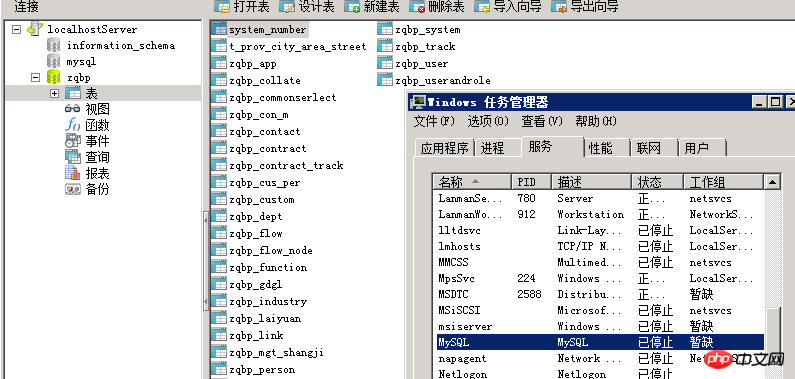Viewport: 795px width, 379px height.
Task: Switch to the 应用程序 tab
Action: (445, 148)
